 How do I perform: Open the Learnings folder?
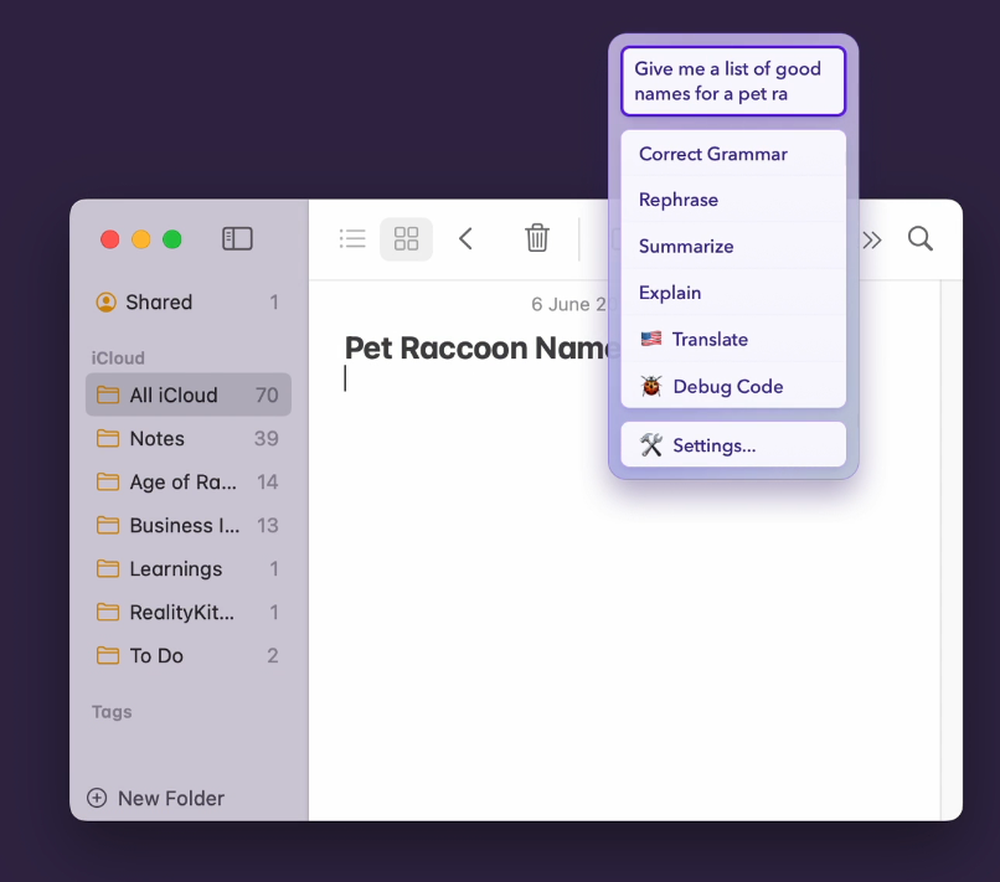click(x=188, y=569)
